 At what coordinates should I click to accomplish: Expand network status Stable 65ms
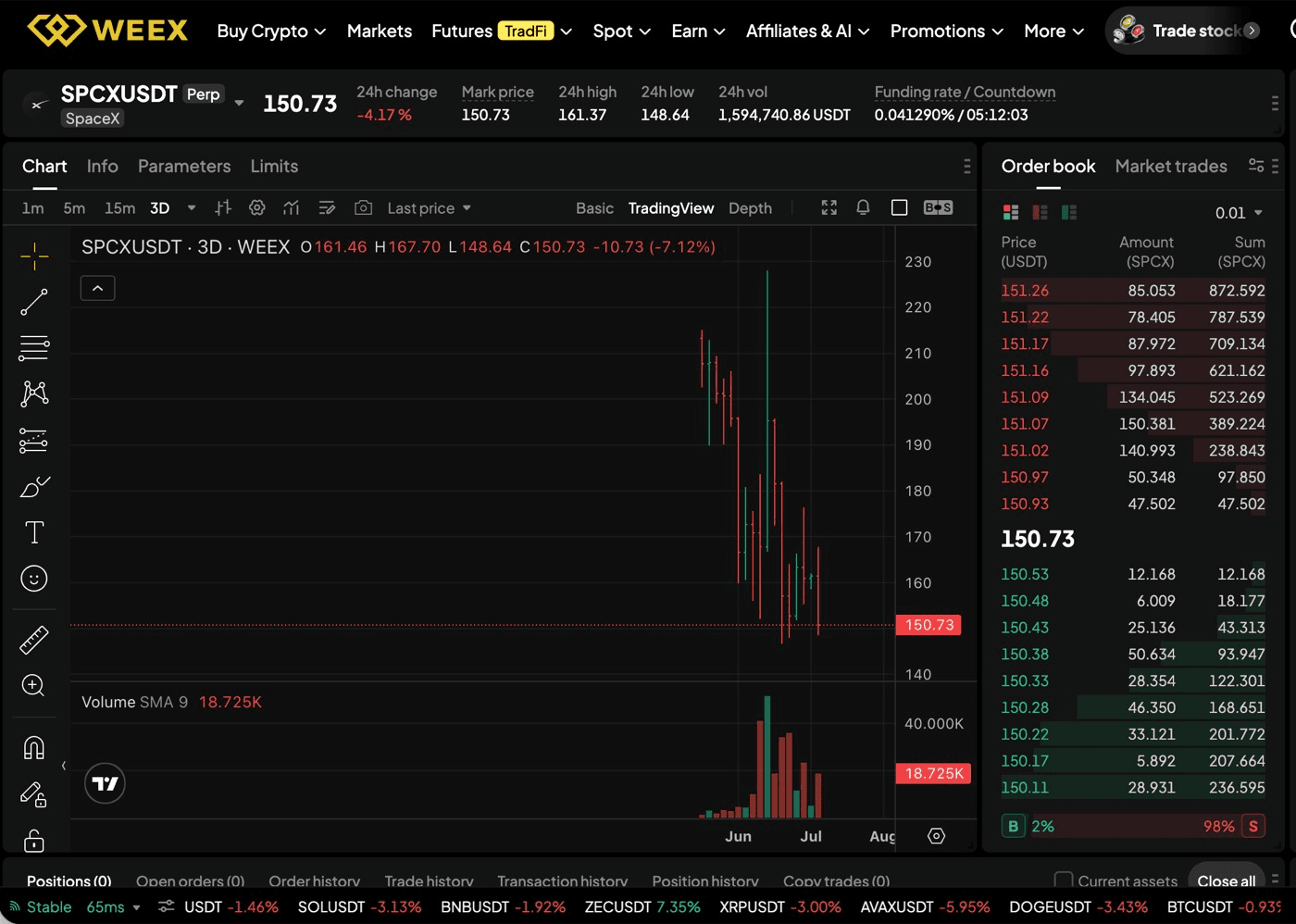(x=74, y=906)
